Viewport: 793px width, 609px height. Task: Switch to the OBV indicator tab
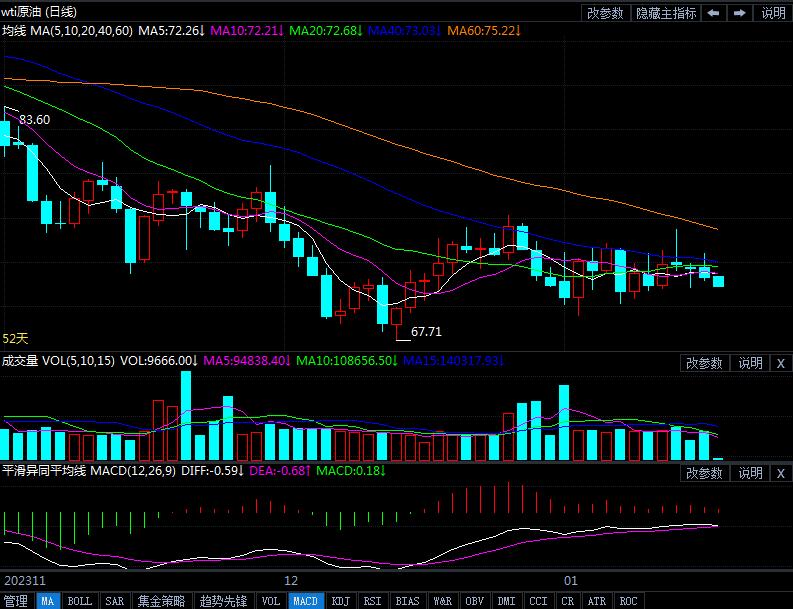pyautogui.click(x=474, y=601)
